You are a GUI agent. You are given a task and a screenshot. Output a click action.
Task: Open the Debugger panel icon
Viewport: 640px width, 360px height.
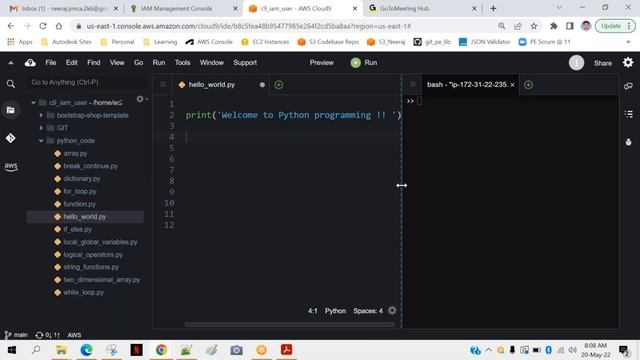point(629,142)
